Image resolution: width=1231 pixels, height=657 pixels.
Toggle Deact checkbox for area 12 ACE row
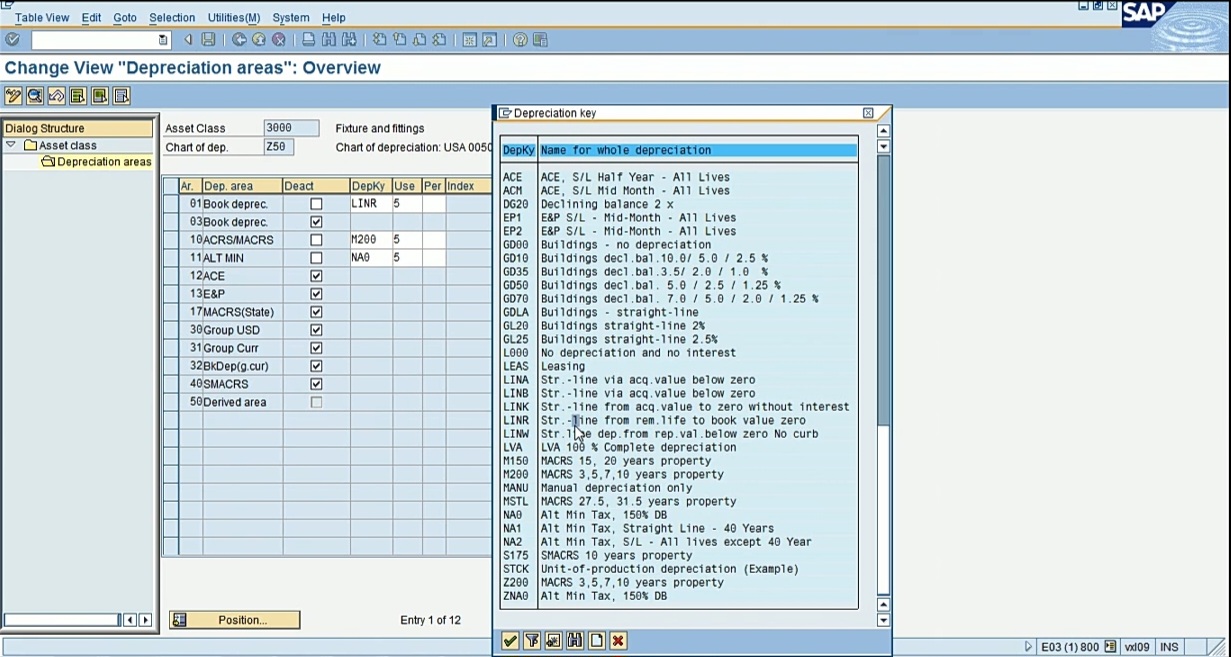click(316, 276)
